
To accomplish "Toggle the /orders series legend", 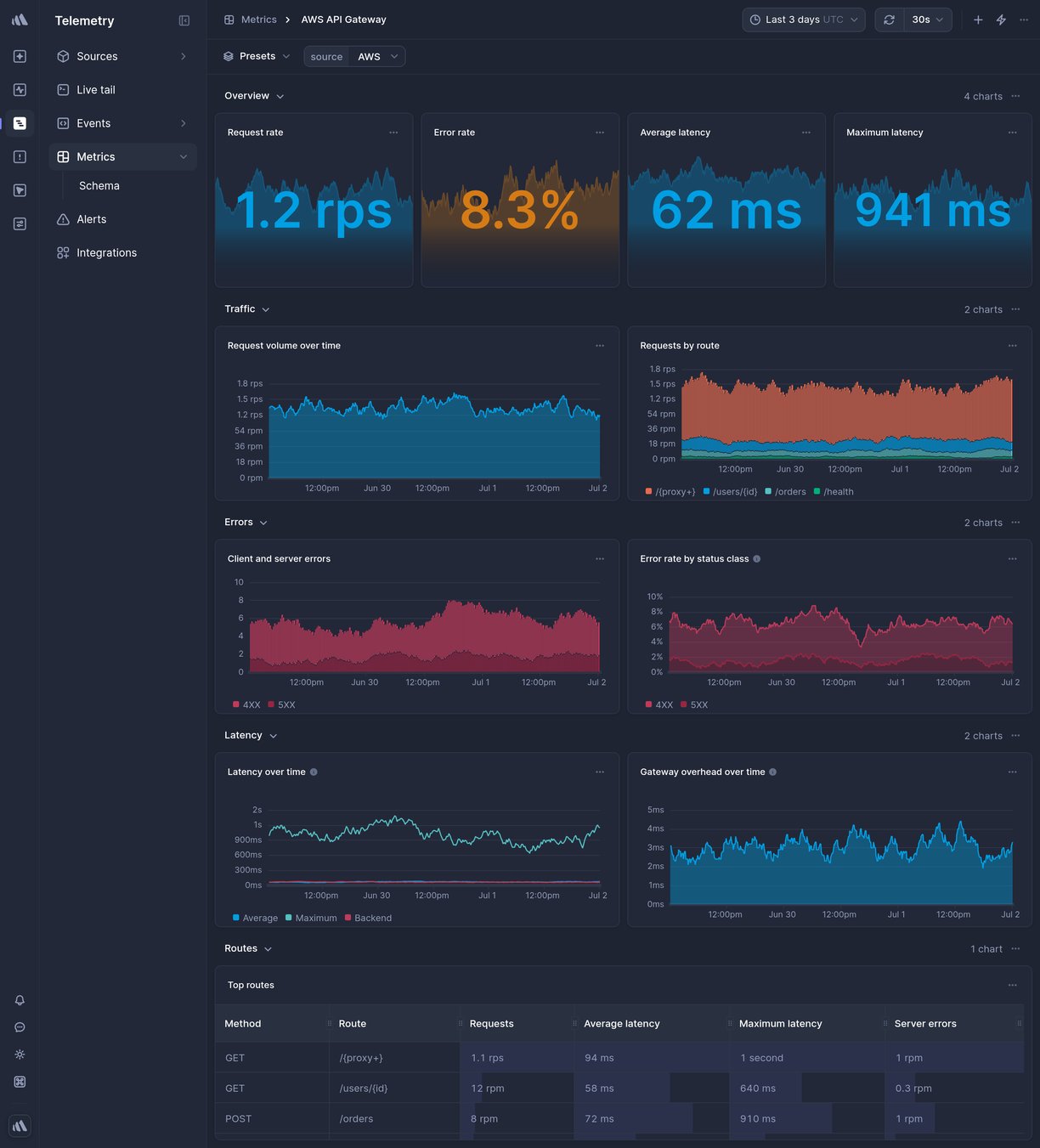I will [785, 492].
